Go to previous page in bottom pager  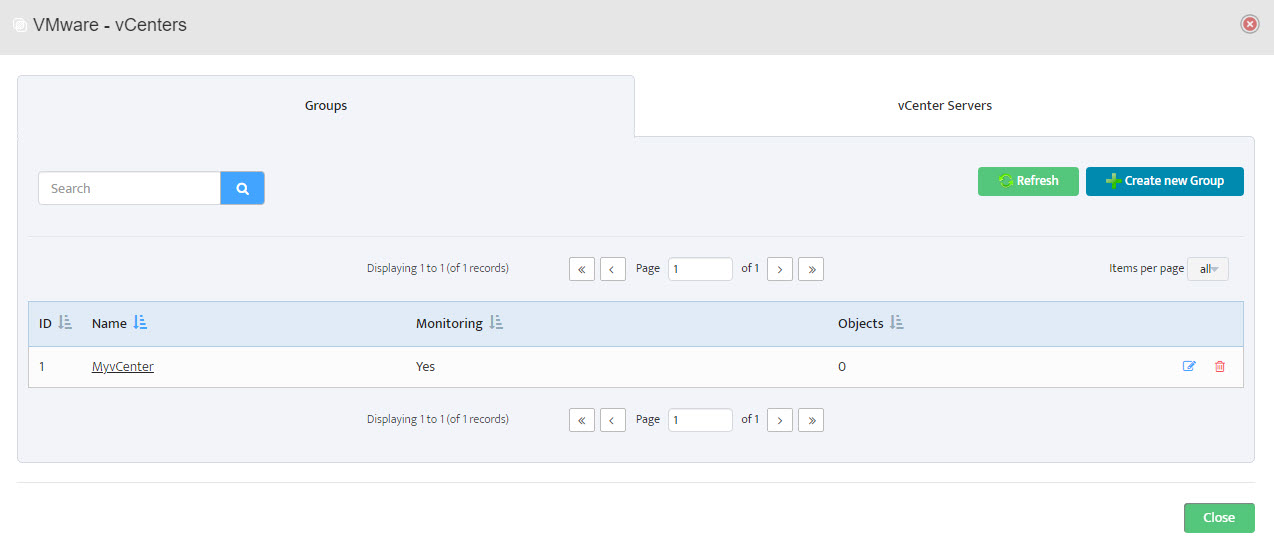click(613, 420)
